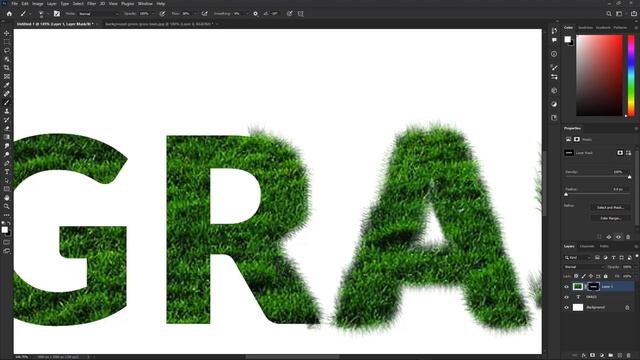
Task: Switch to the second document tab
Action: (x=159, y=24)
